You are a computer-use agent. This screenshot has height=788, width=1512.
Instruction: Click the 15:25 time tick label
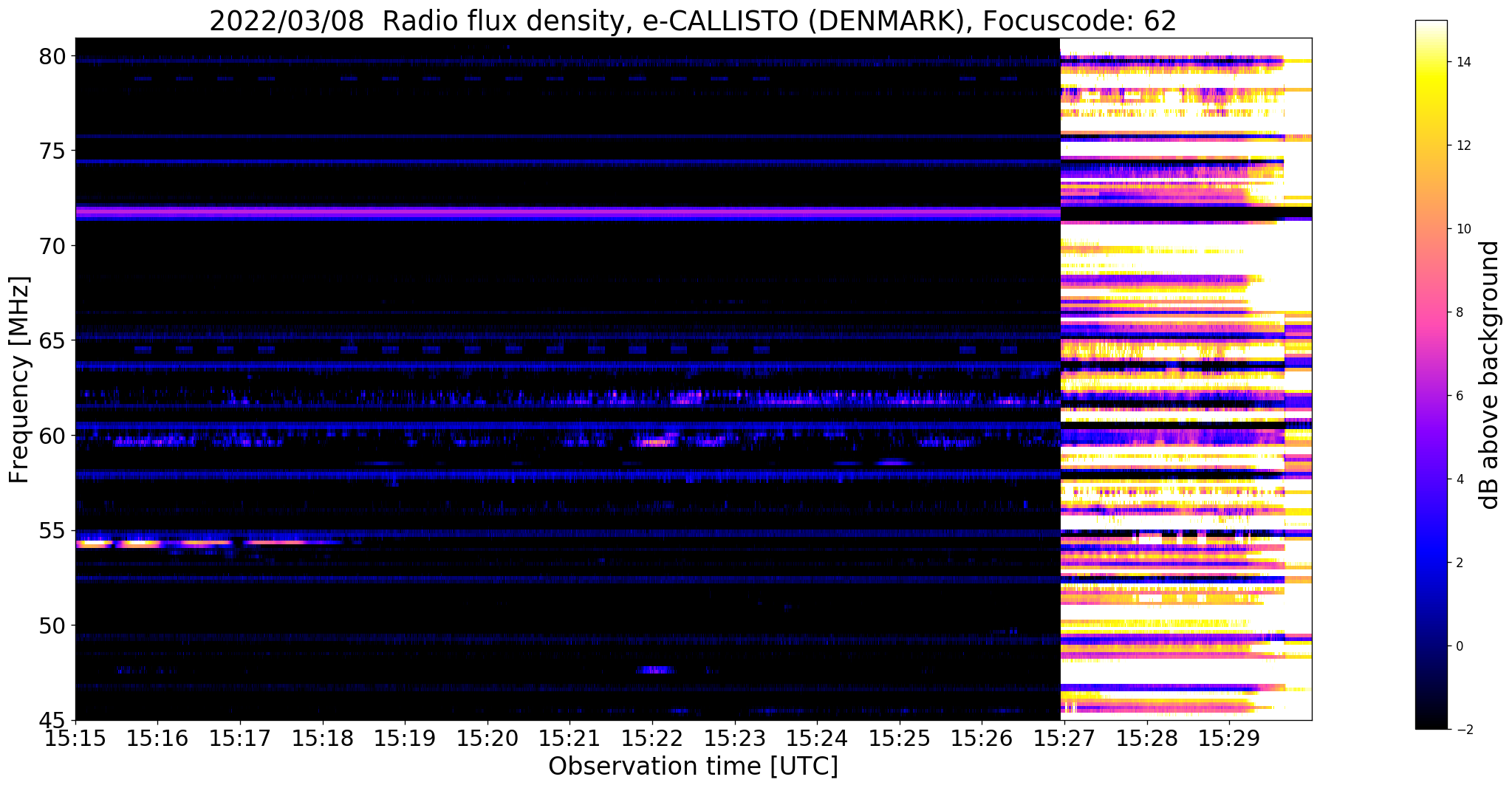(x=900, y=737)
